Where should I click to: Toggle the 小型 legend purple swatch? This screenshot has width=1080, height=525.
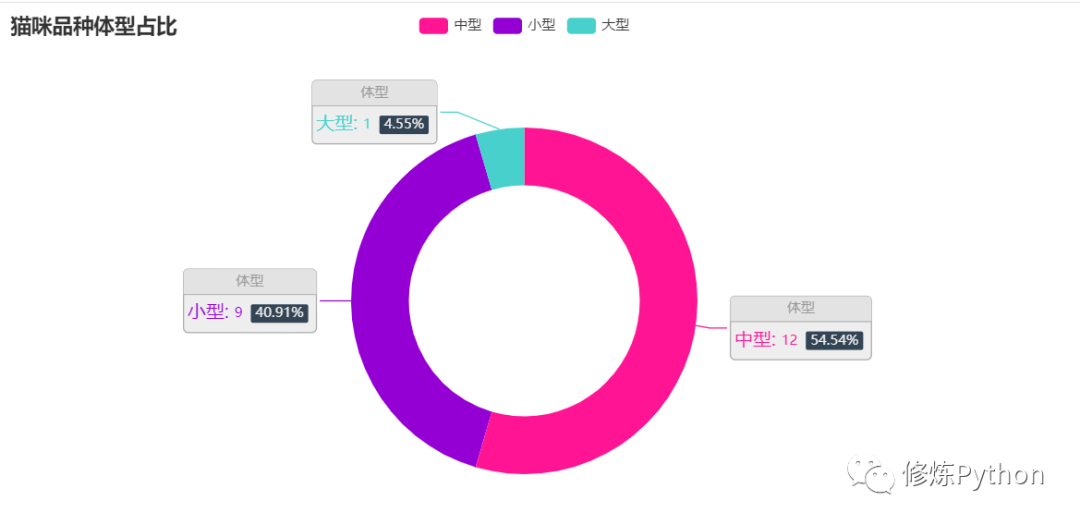tap(508, 25)
